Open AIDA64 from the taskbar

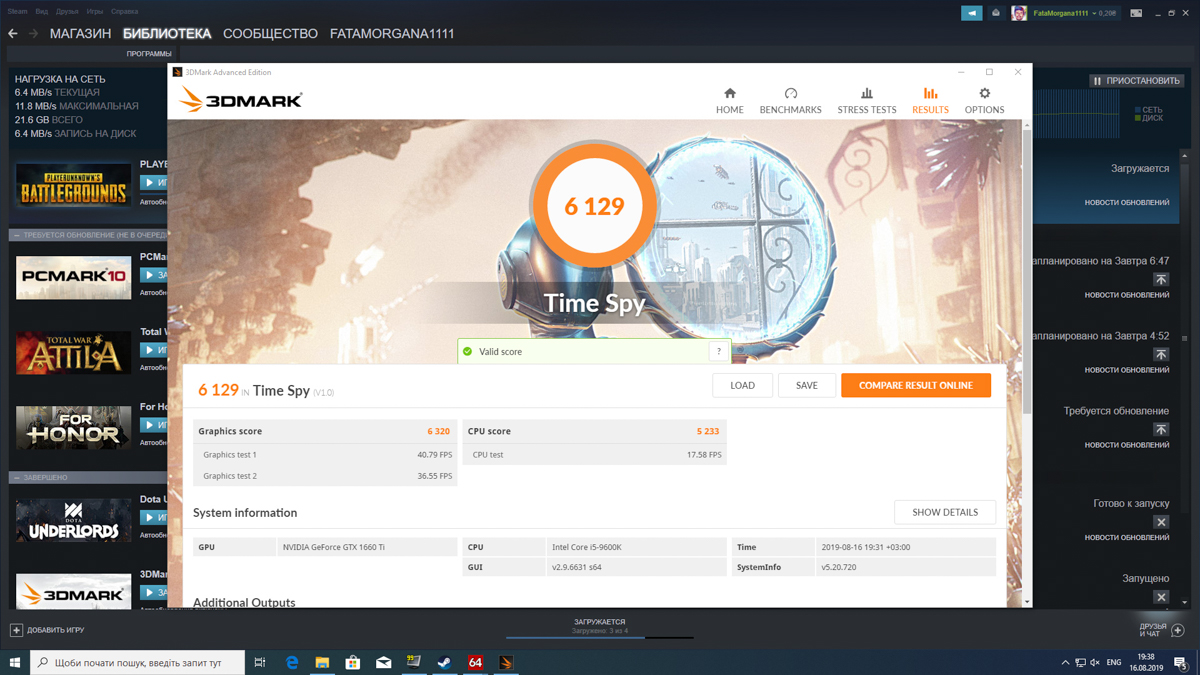(475, 662)
